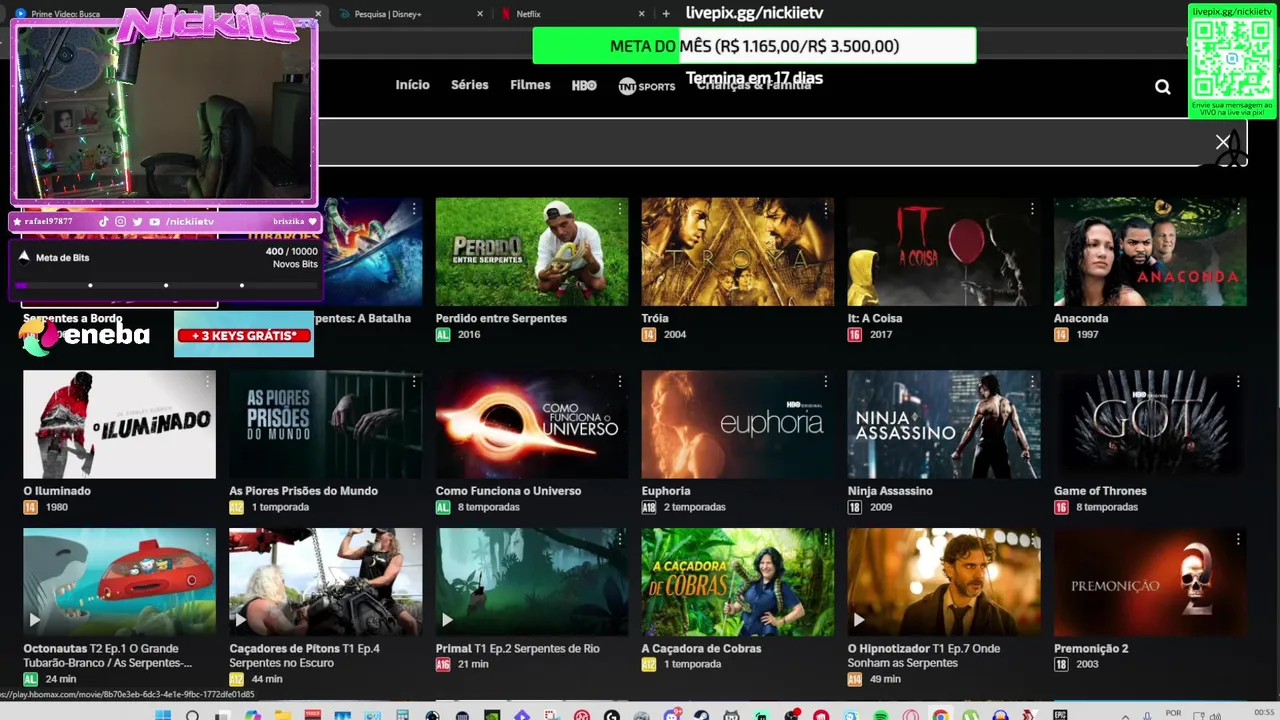The height and width of the screenshot is (720, 1280).
Task: Click the Ninja Assassino title link
Action: (x=890, y=491)
